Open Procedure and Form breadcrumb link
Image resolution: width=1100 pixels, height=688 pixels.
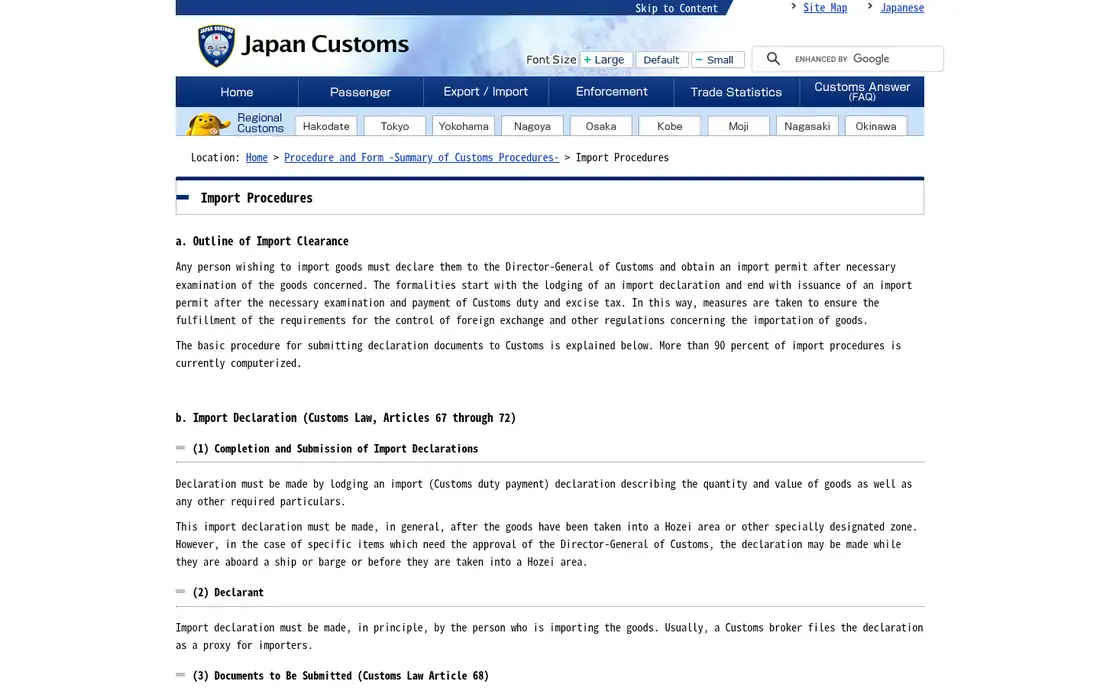point(422,158)
